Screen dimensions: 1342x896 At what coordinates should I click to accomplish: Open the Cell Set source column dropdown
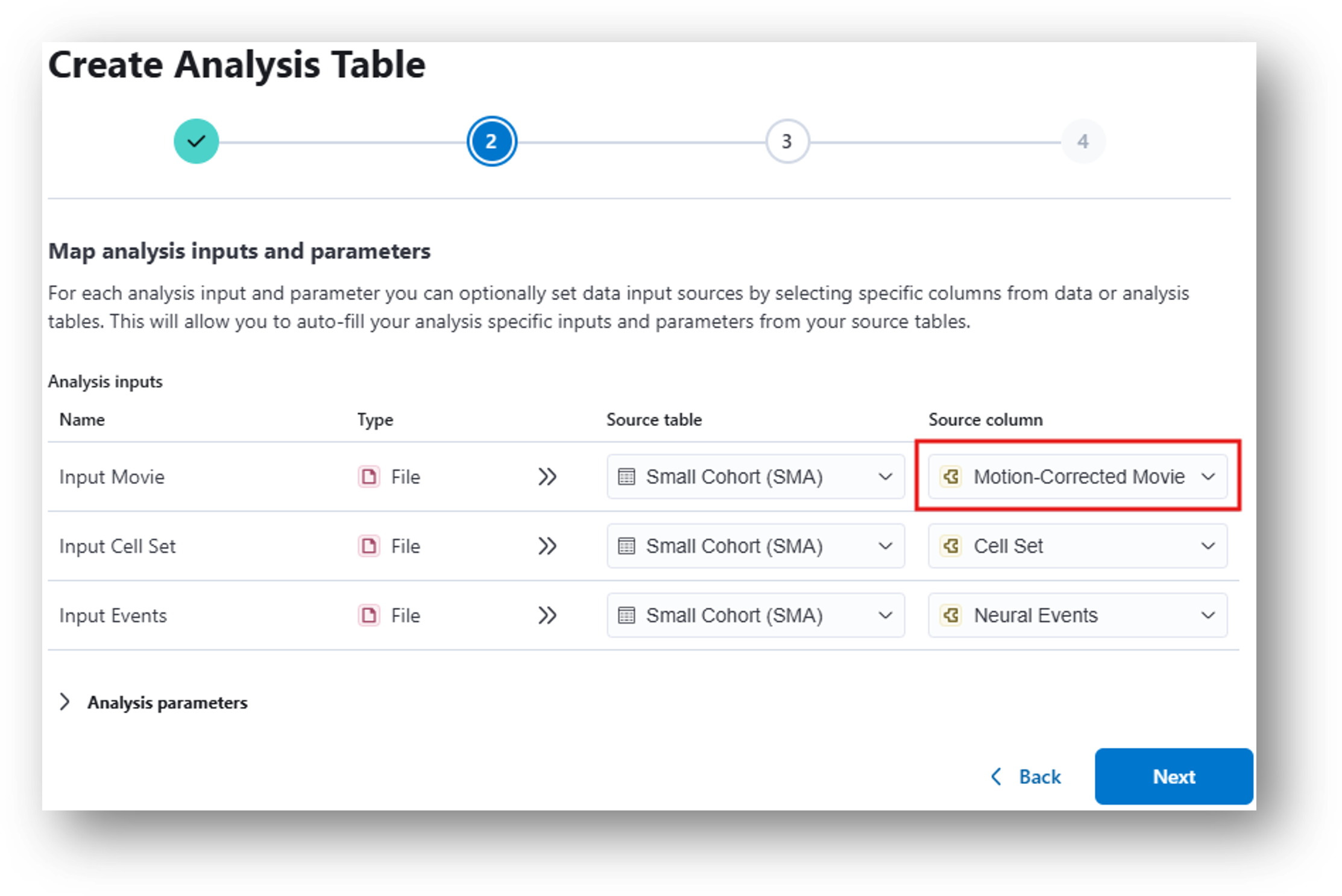coord(1077,546)
